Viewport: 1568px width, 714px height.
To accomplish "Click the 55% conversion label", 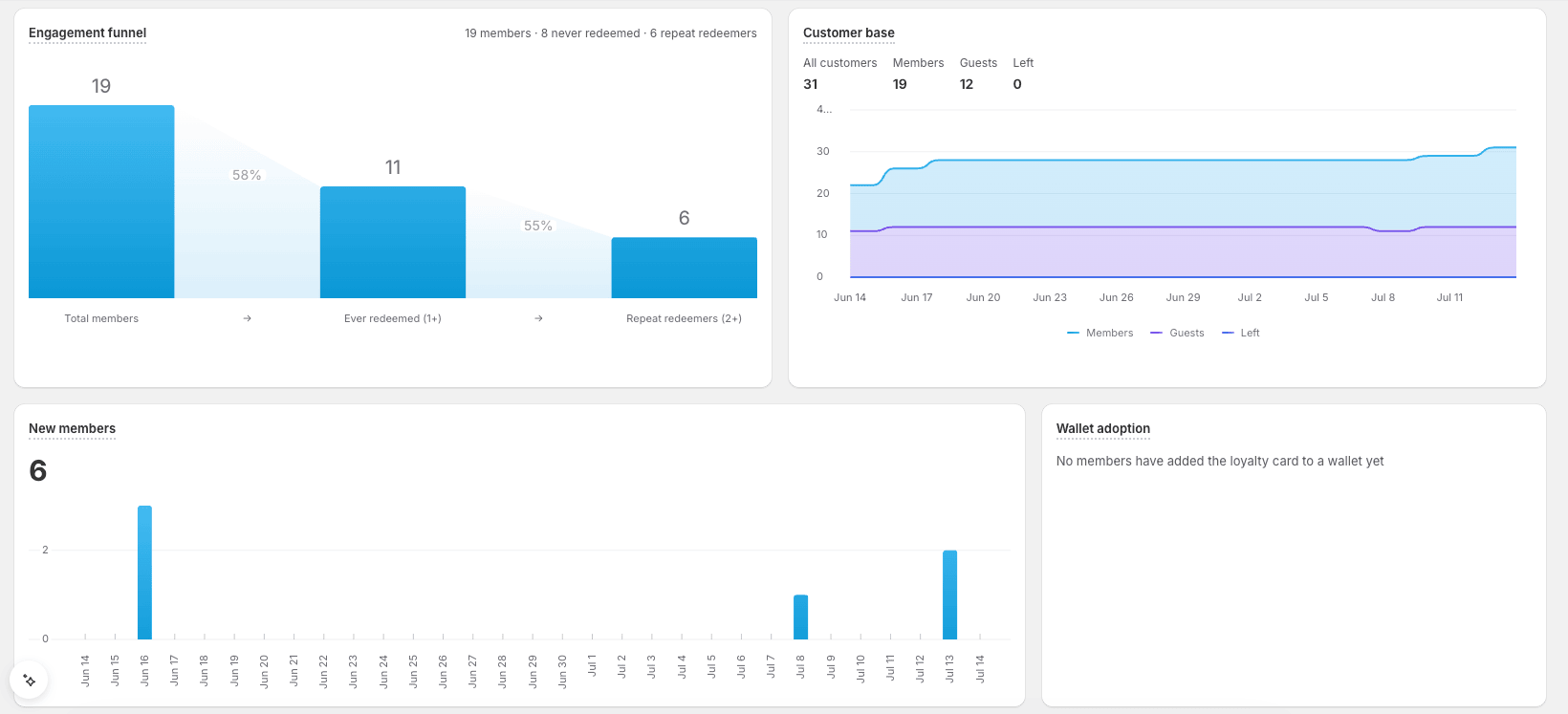I will click(538, 226).
